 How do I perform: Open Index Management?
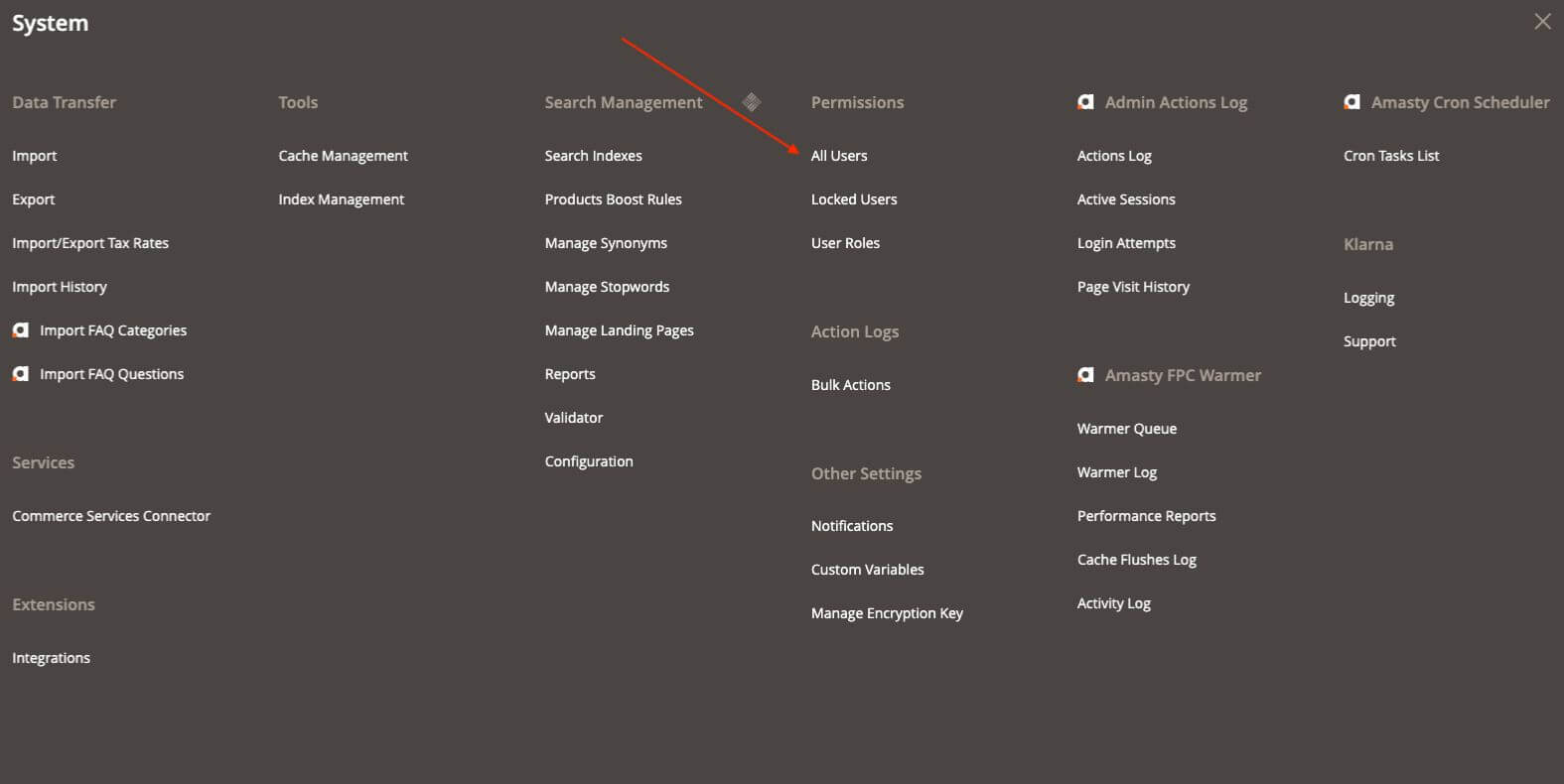(x=342, y=199)
